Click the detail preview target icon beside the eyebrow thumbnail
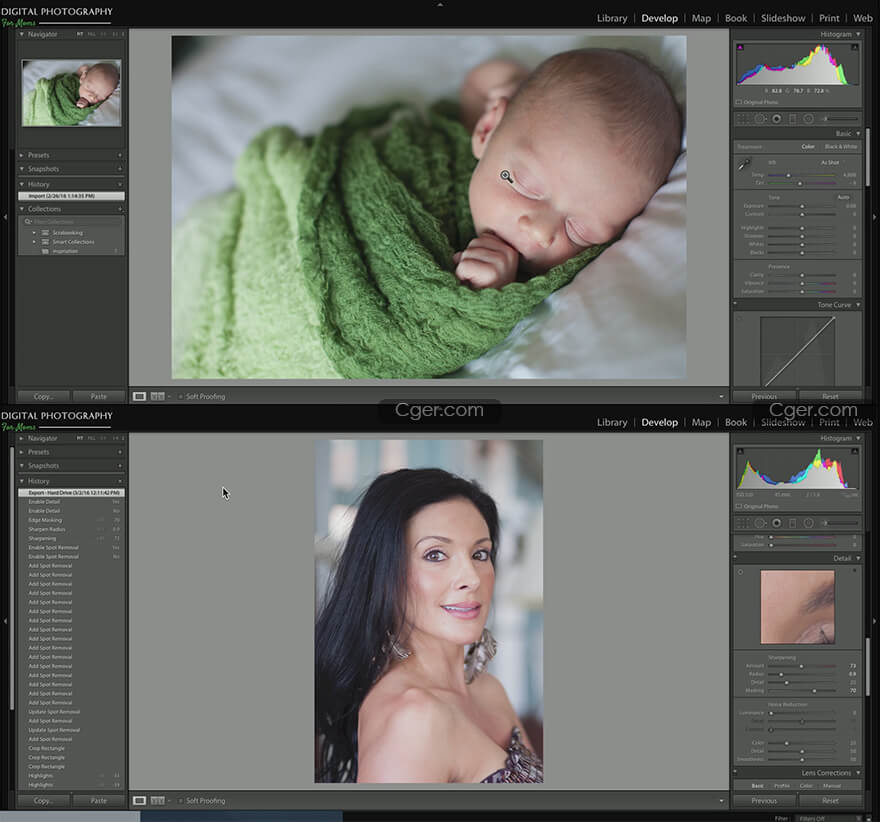The height and width of the screenshot is (822, 880). tap(740, 572)
